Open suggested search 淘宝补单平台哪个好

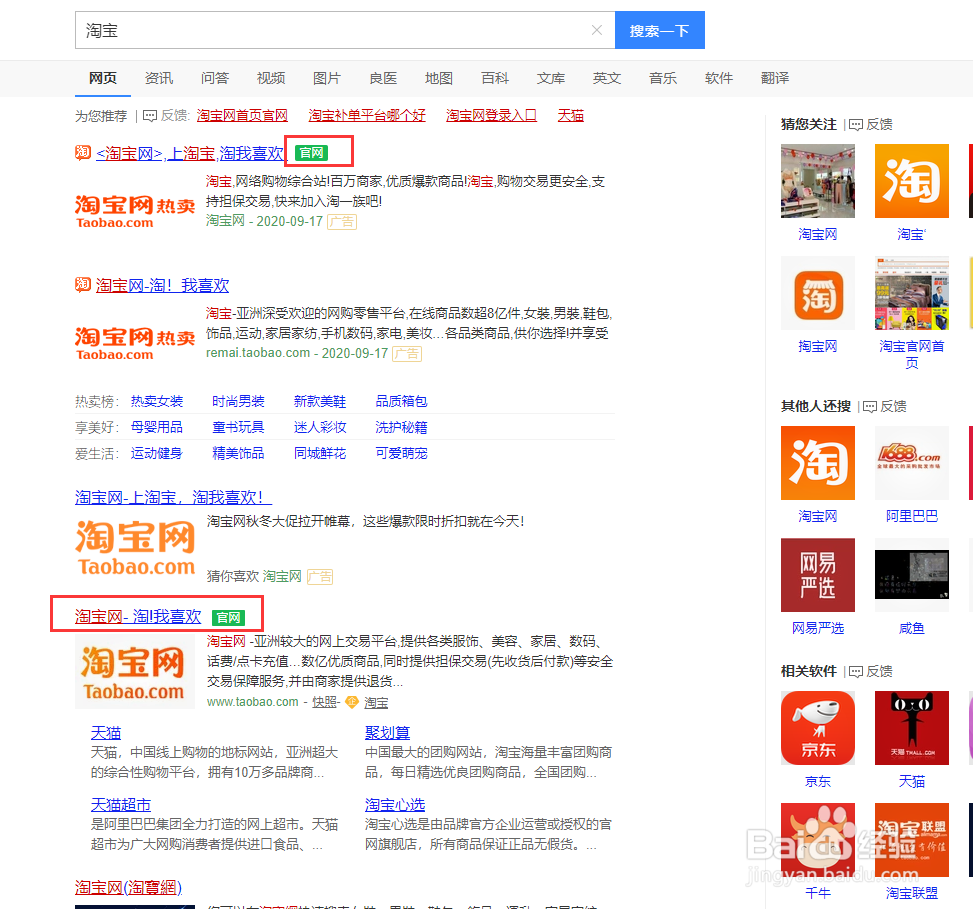coord(367,115)
